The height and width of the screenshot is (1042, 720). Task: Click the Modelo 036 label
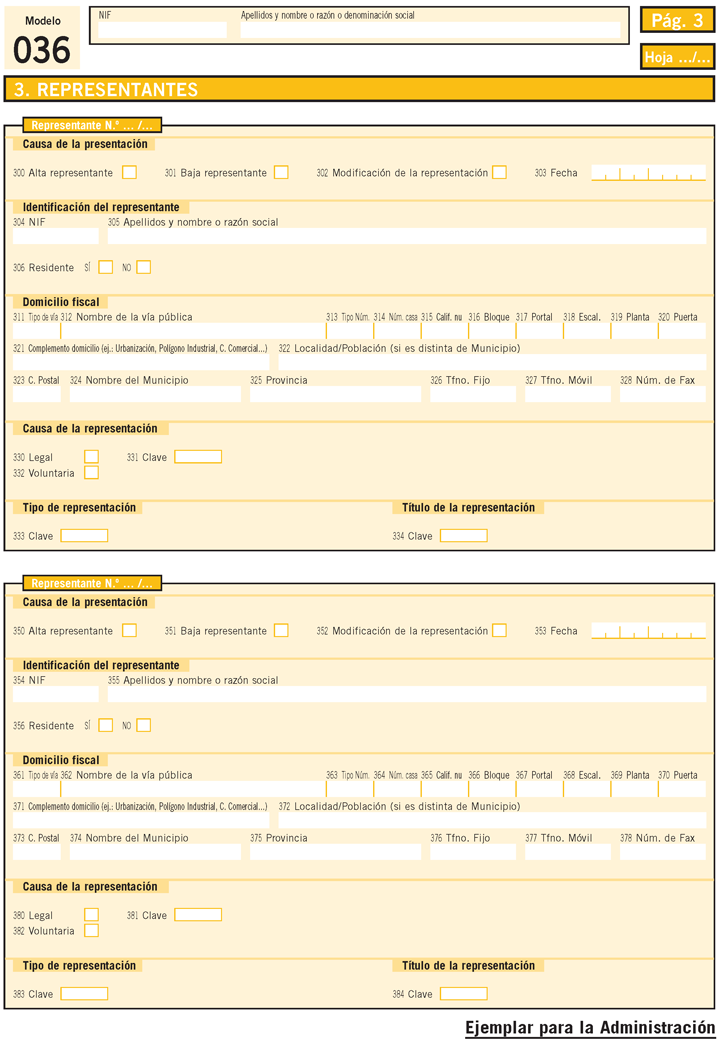[42, 39]
